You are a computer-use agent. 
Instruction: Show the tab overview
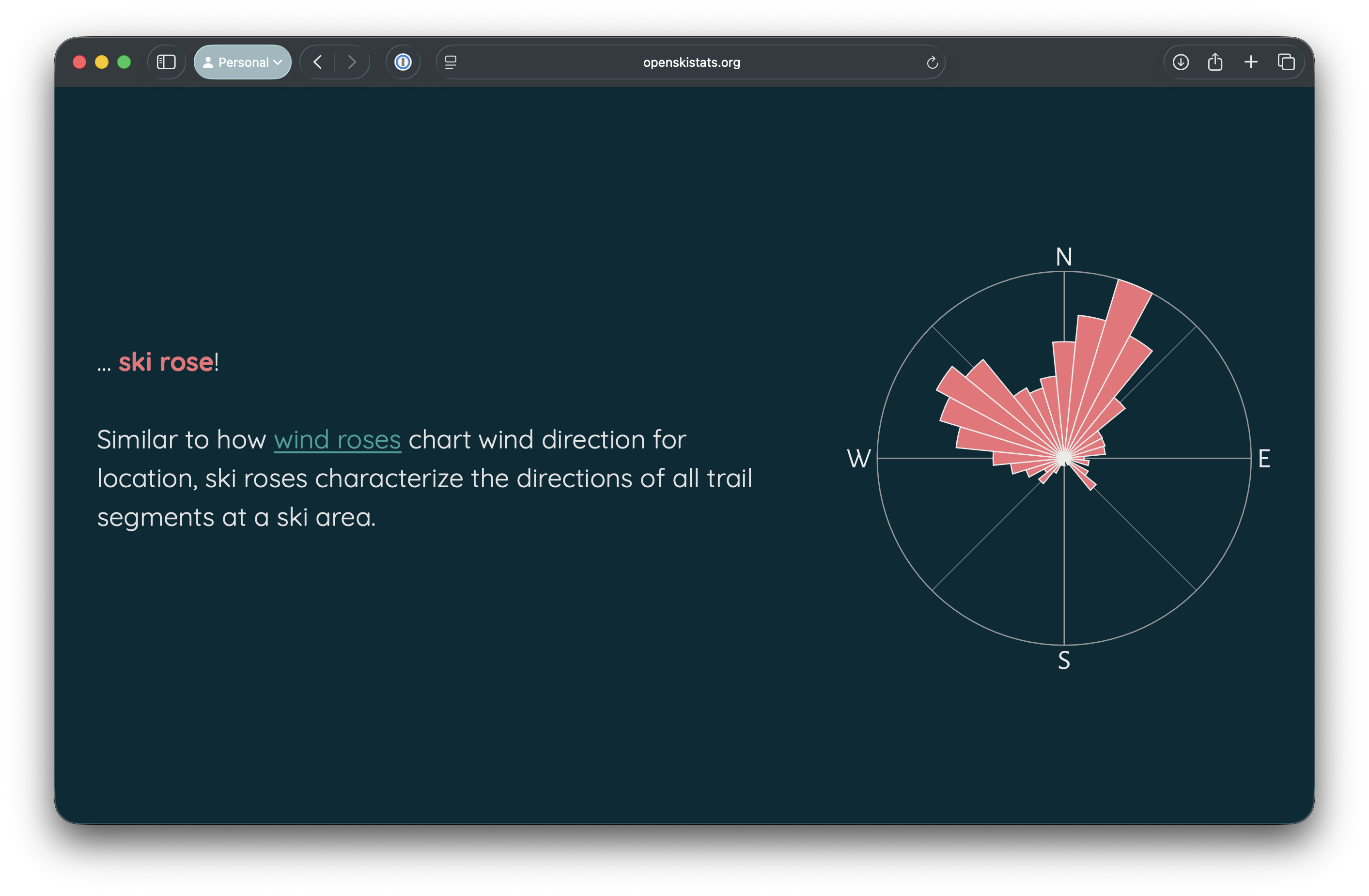[x=1286, y=62]
